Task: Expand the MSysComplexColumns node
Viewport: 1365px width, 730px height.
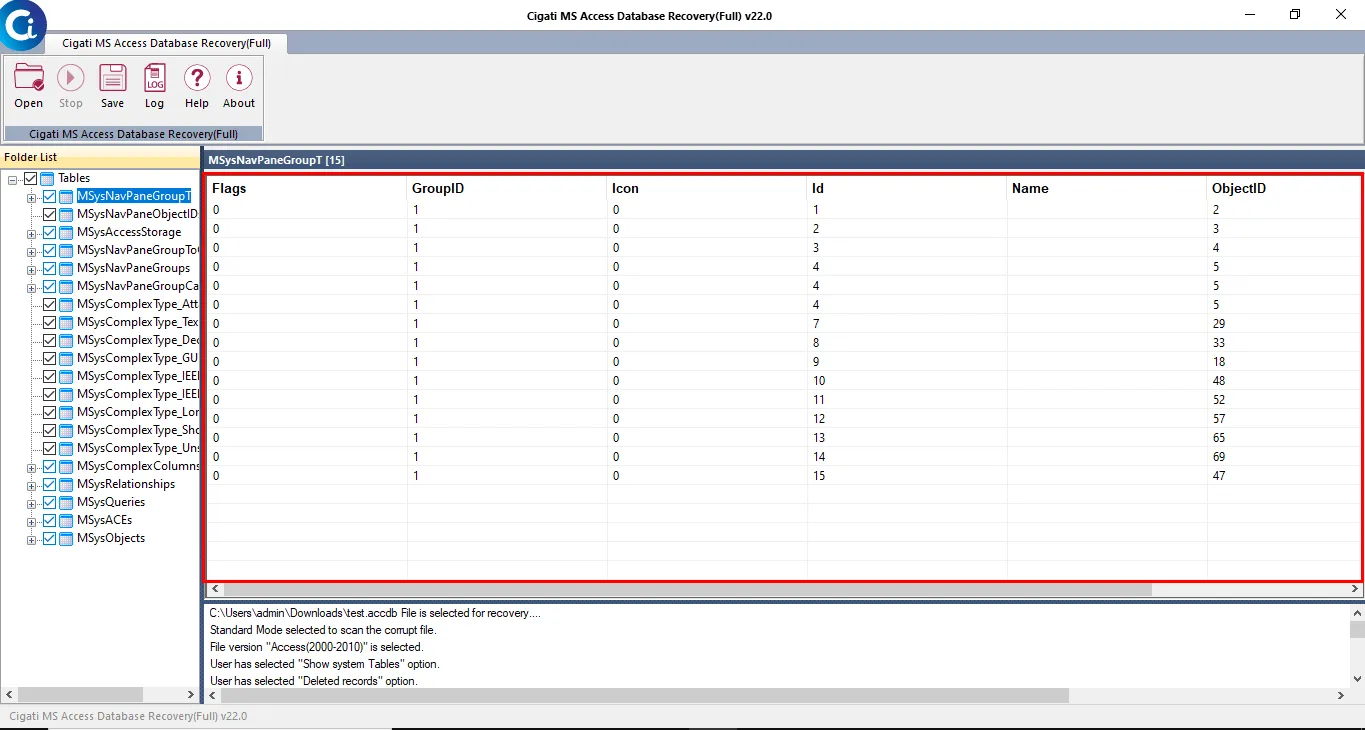Action: pyautogui.click(x=32, y=467)
